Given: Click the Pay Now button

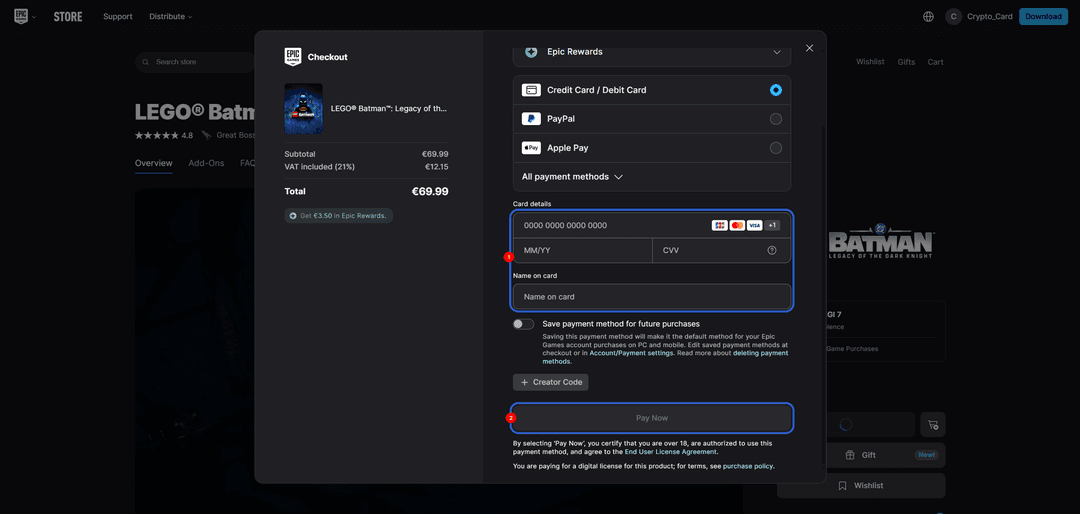Looking at the screenshot, I should click(x=652, y=418).
